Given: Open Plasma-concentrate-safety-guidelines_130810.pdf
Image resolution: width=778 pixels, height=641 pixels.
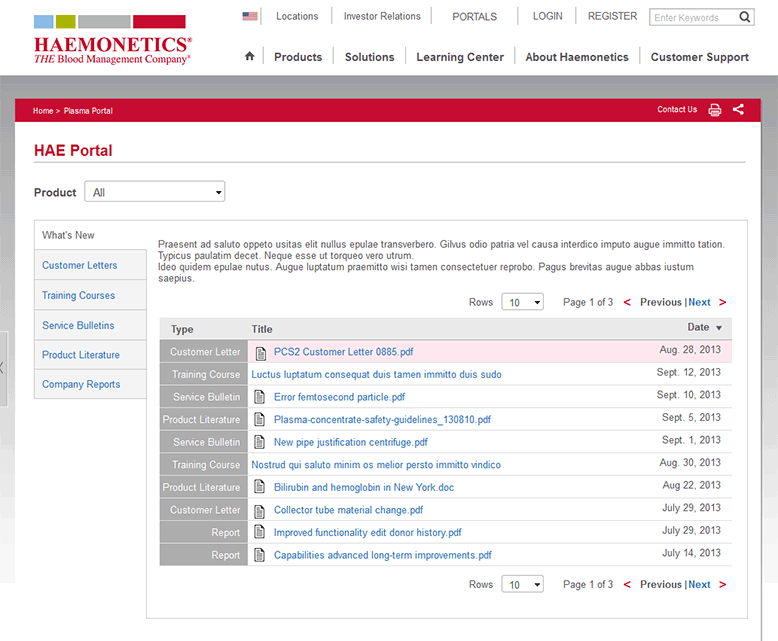Looking at the screenshot, I should click(382, 420).
